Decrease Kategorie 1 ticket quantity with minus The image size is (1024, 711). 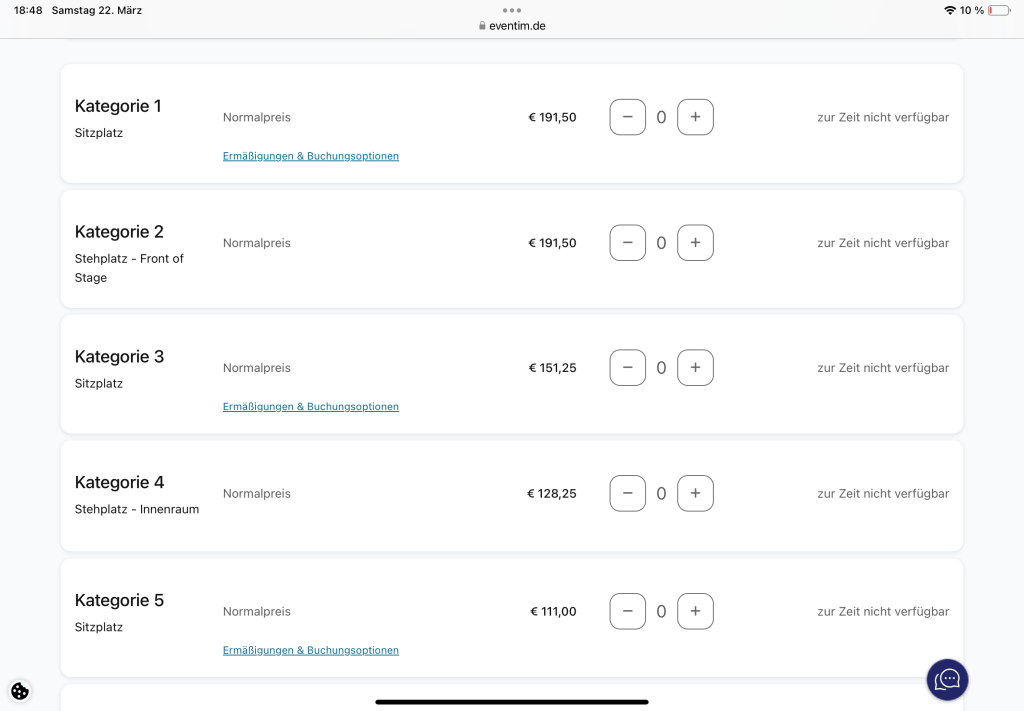coord(627,117)
